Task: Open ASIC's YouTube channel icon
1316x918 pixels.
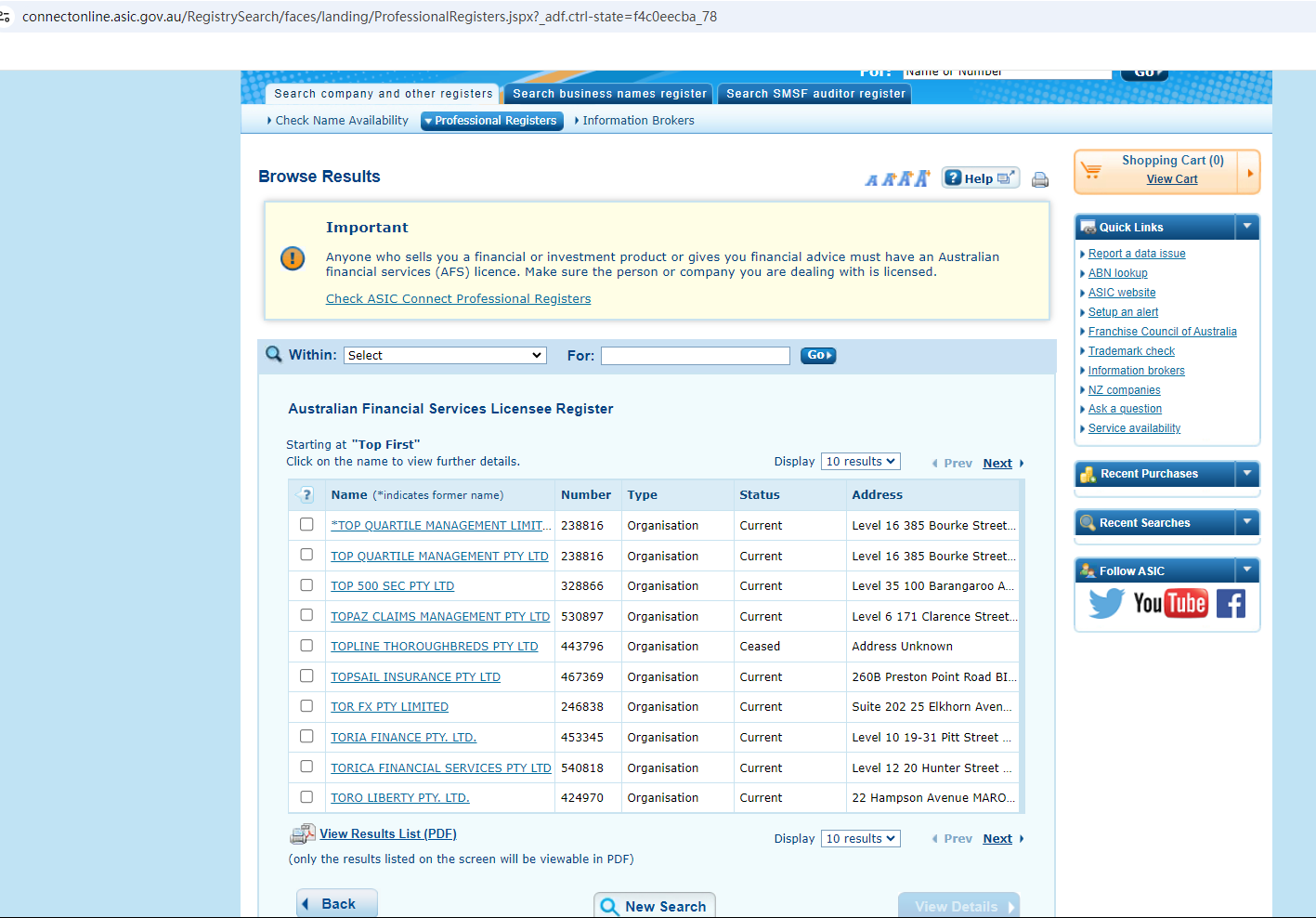Action: (x=1170, y=604)
